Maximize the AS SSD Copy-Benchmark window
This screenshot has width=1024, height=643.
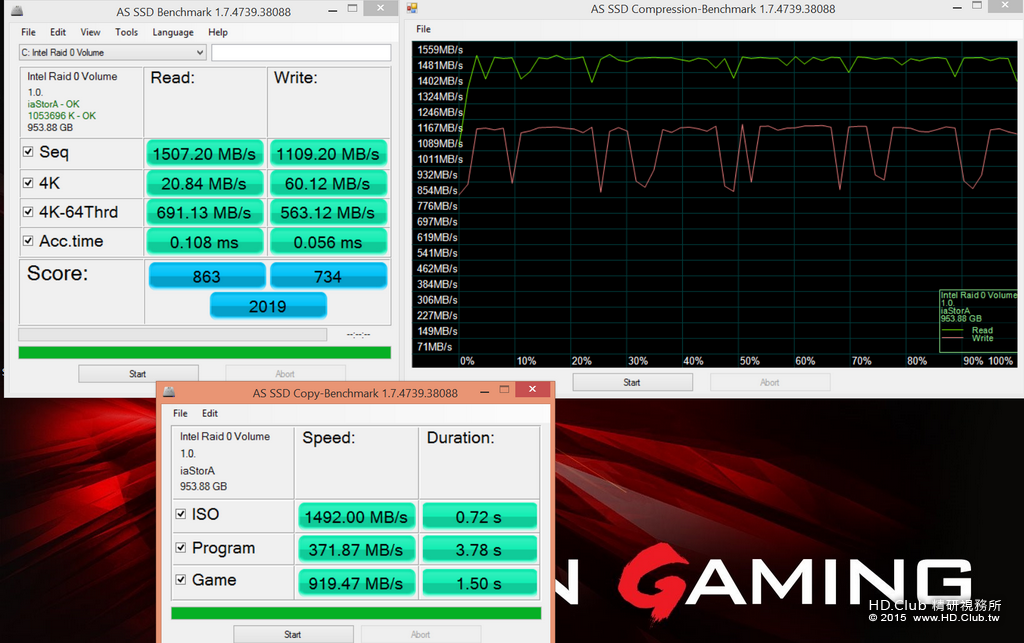click(504, 390)
